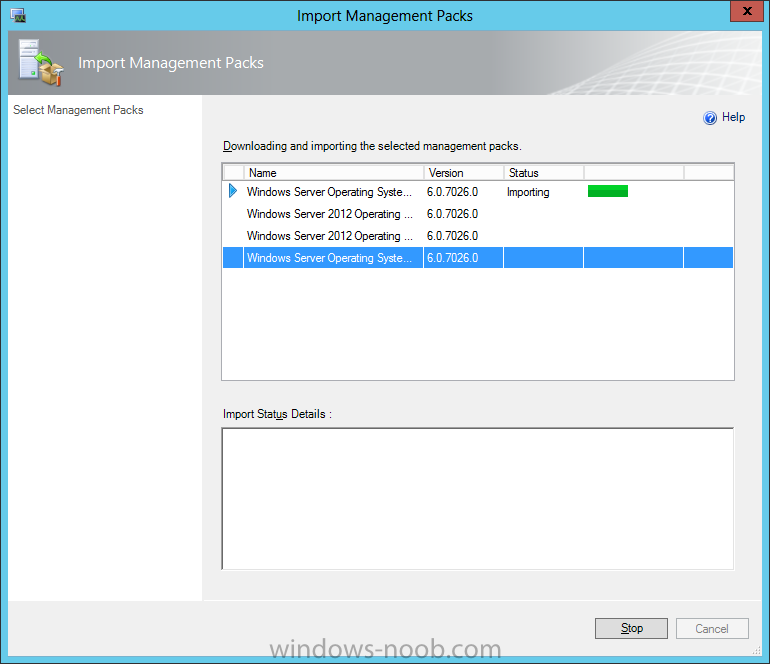Image resolution: width=770 pixels, height=664 pixels.
Task: Click version 6.0.7026.0 of the importing row
Action: pyautogui.click(x=452, y=192)
